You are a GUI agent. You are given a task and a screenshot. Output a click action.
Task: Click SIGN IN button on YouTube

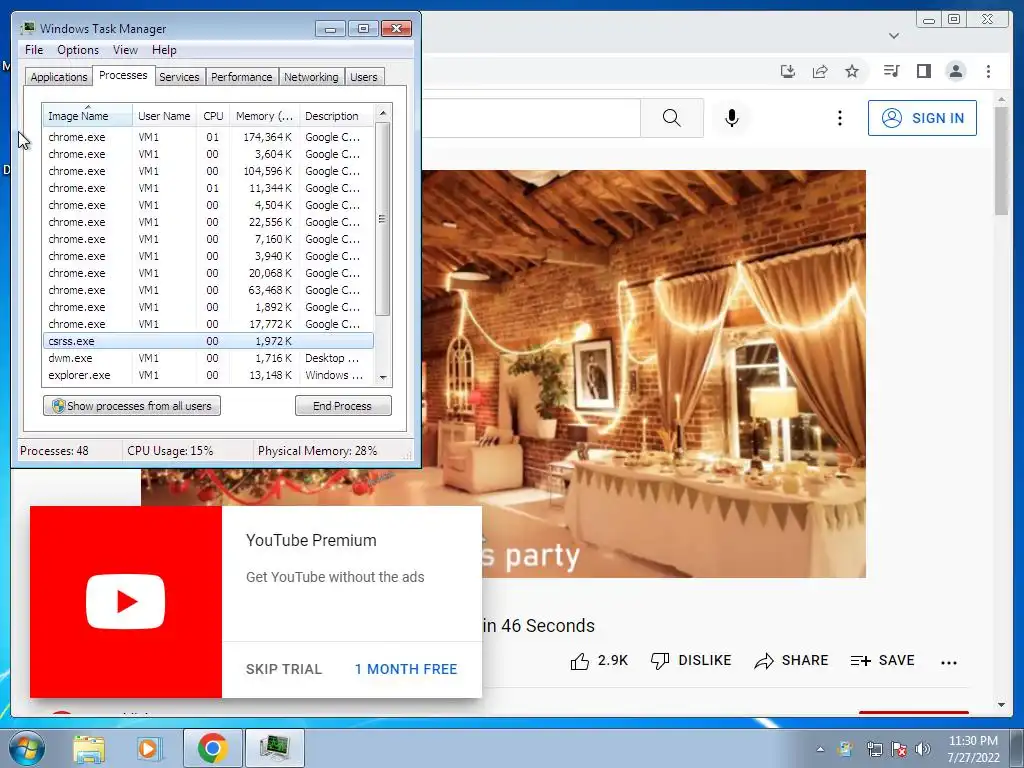tap(922, 118)
